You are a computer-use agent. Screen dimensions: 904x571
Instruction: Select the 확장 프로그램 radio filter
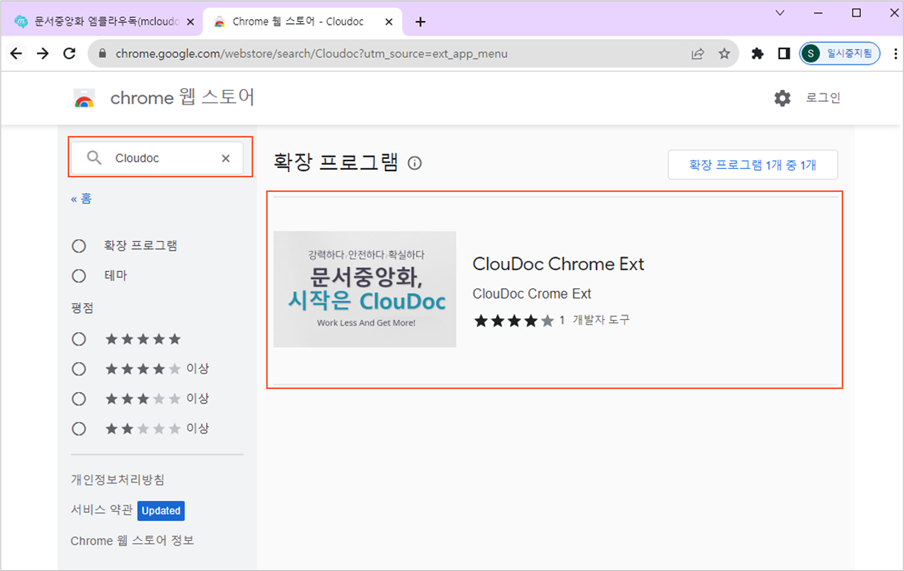coord(79,246)
